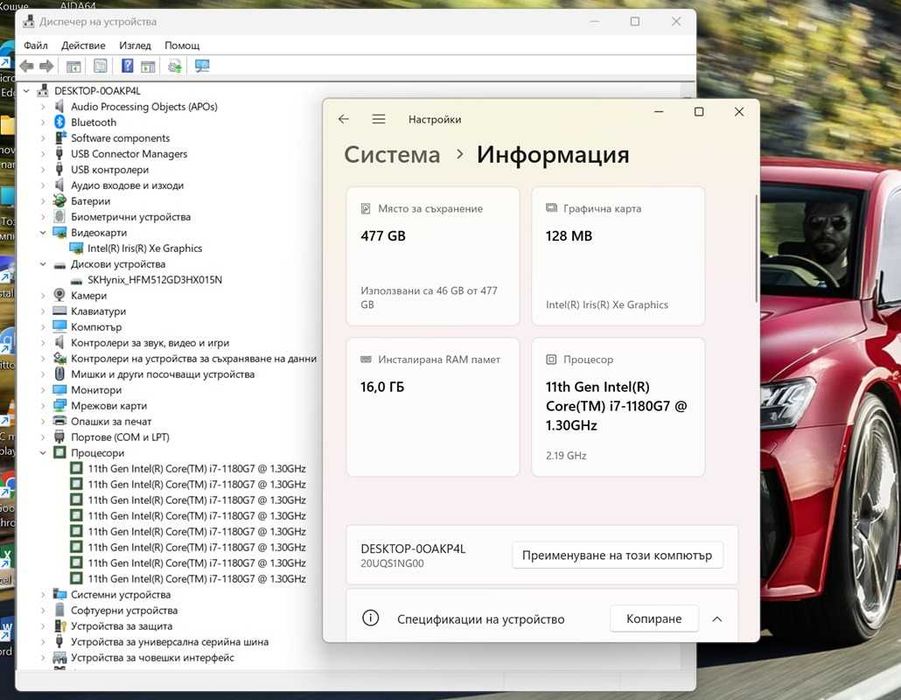Viewport: 901px width, 700px height.
Task: Click the Преименуване на този компютър button
Action: [617, 555]
